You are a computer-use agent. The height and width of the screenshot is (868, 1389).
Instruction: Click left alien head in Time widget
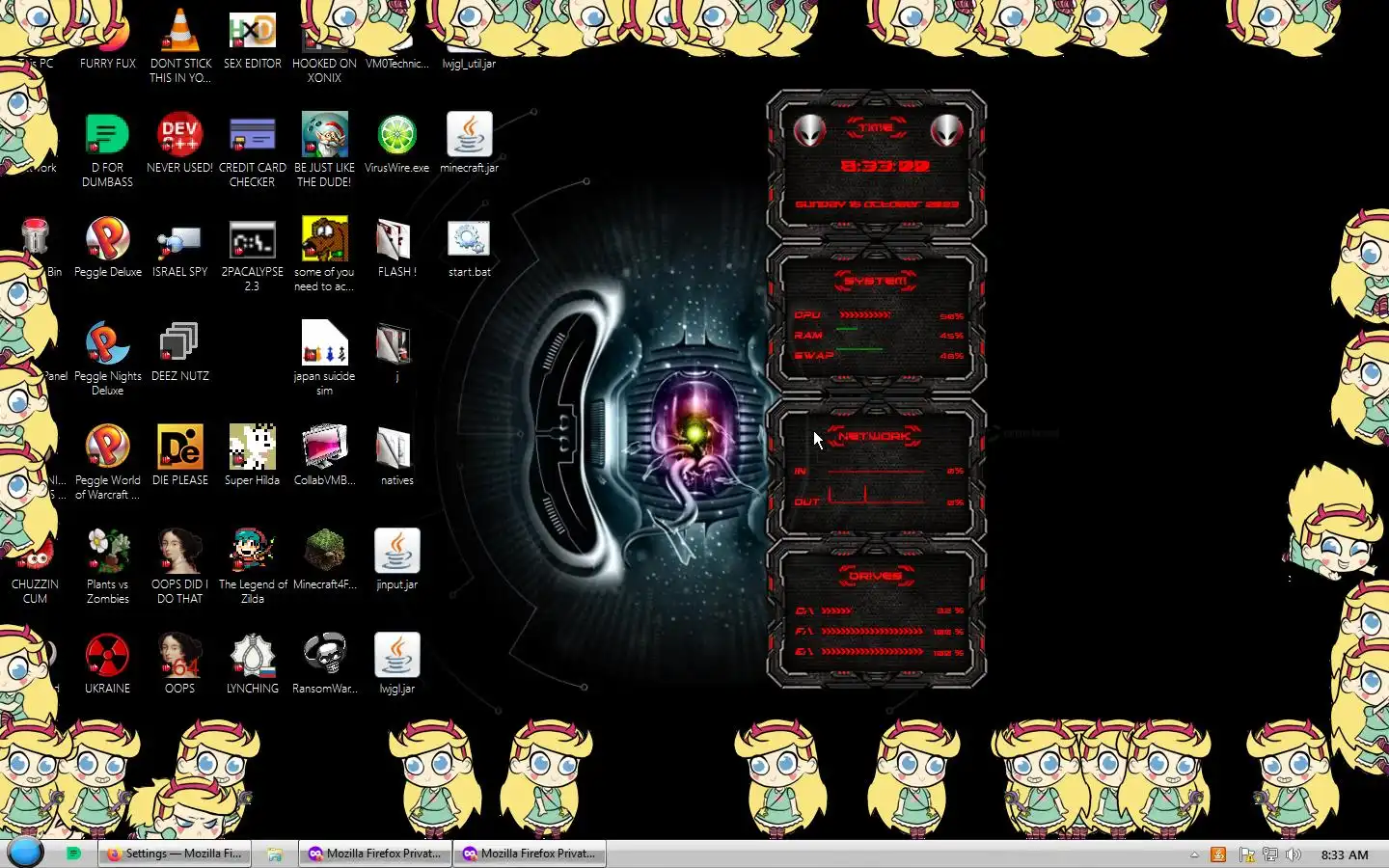click(809, 130)
